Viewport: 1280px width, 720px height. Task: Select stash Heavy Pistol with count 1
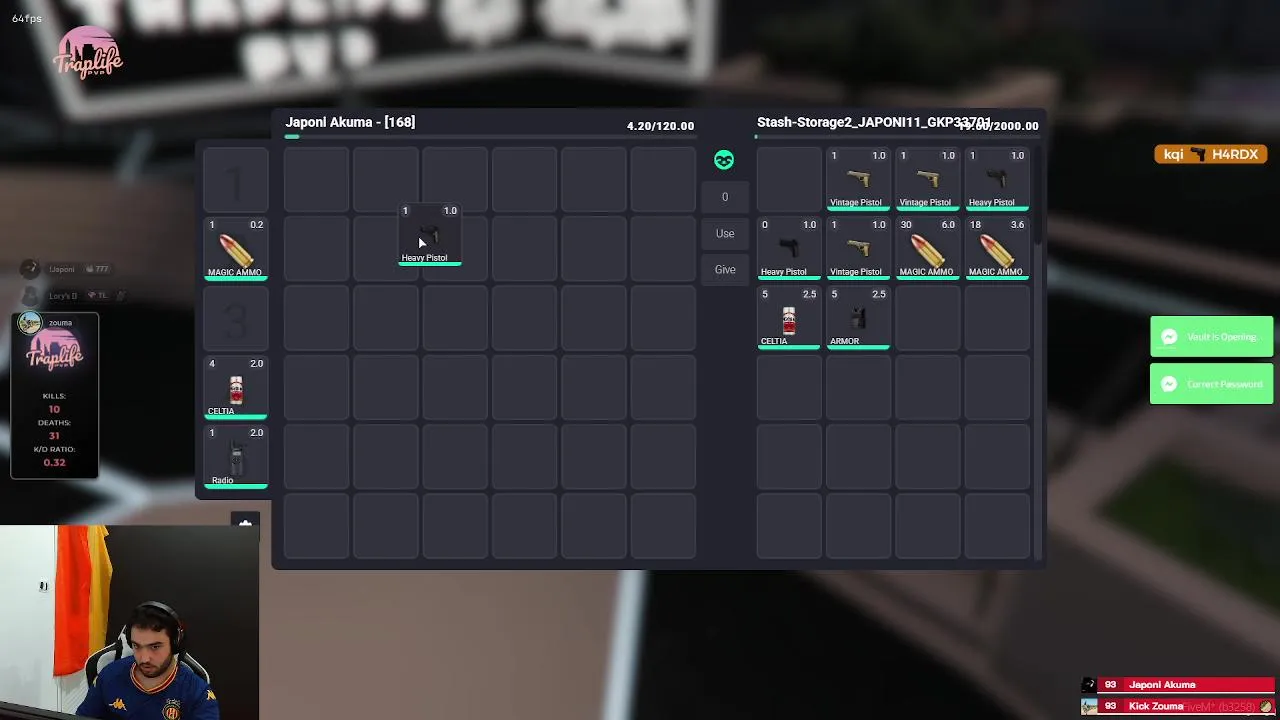point(997,180)
